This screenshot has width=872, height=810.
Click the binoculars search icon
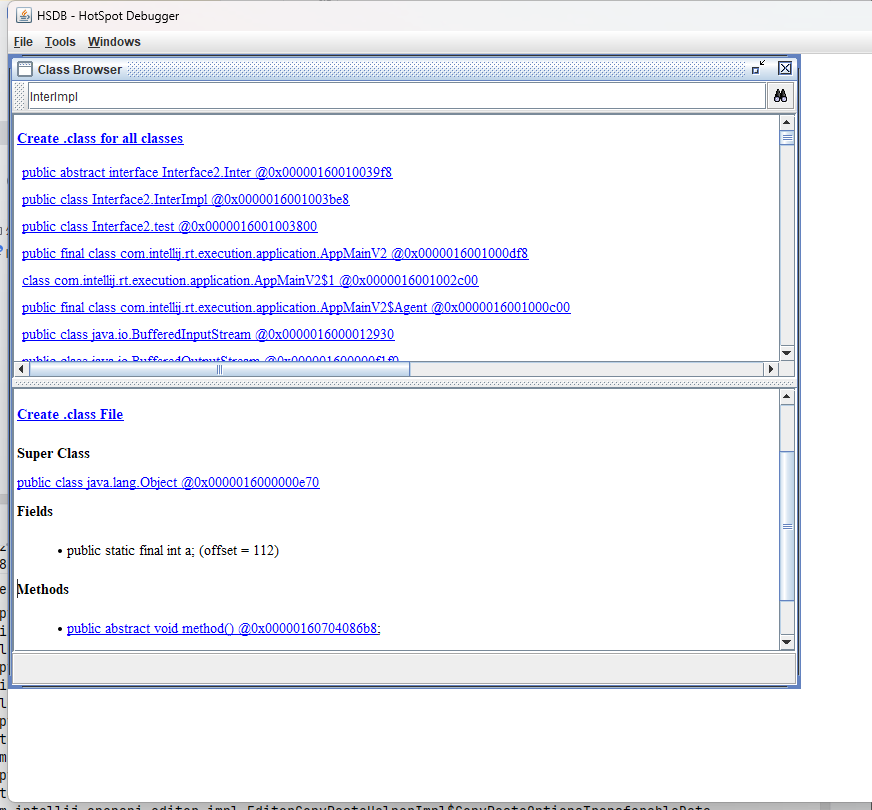pos(780,96)
